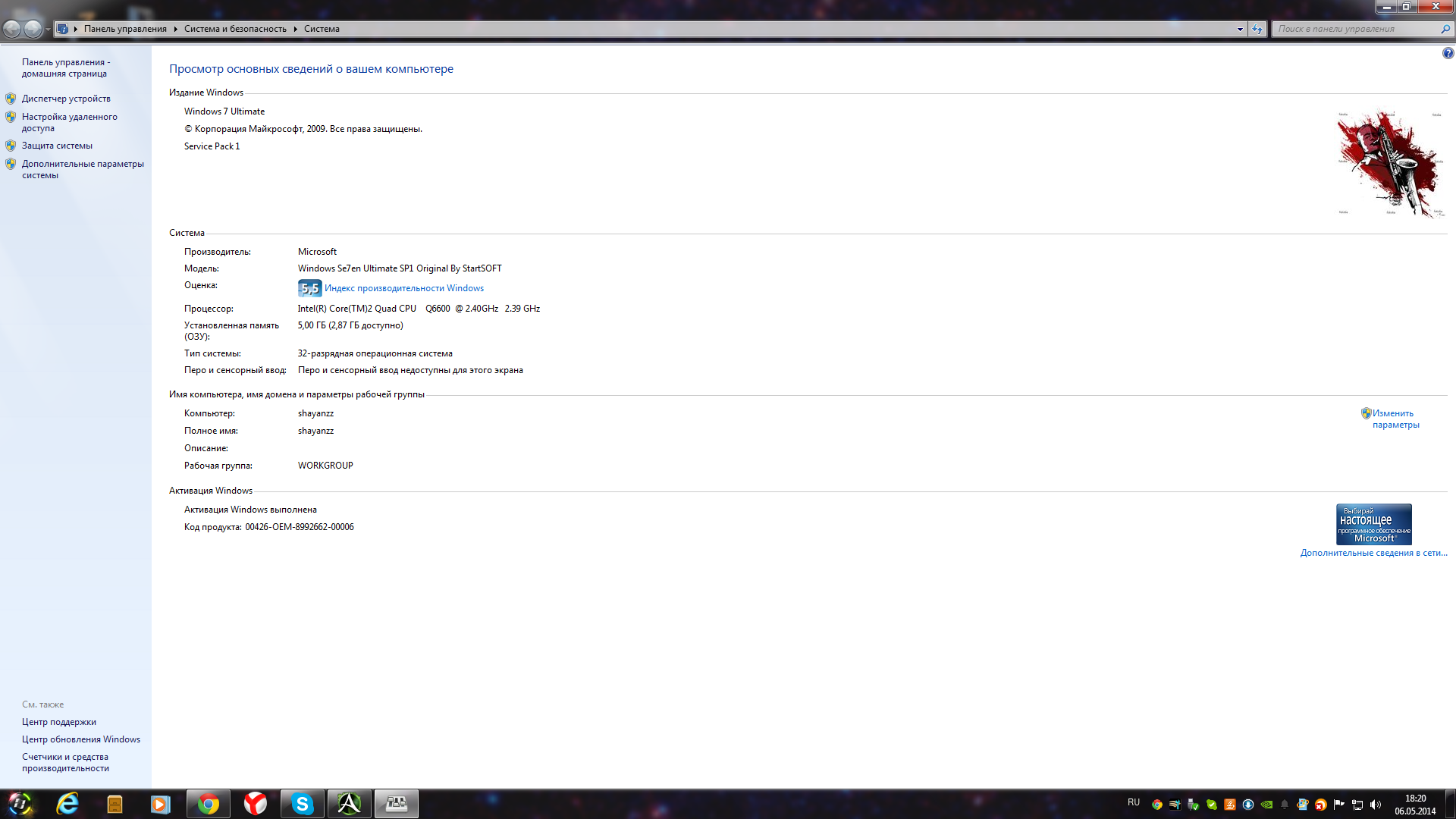
Task: Expand root arrow before Control Panel breadcrumb
Action: coord(75,29)
